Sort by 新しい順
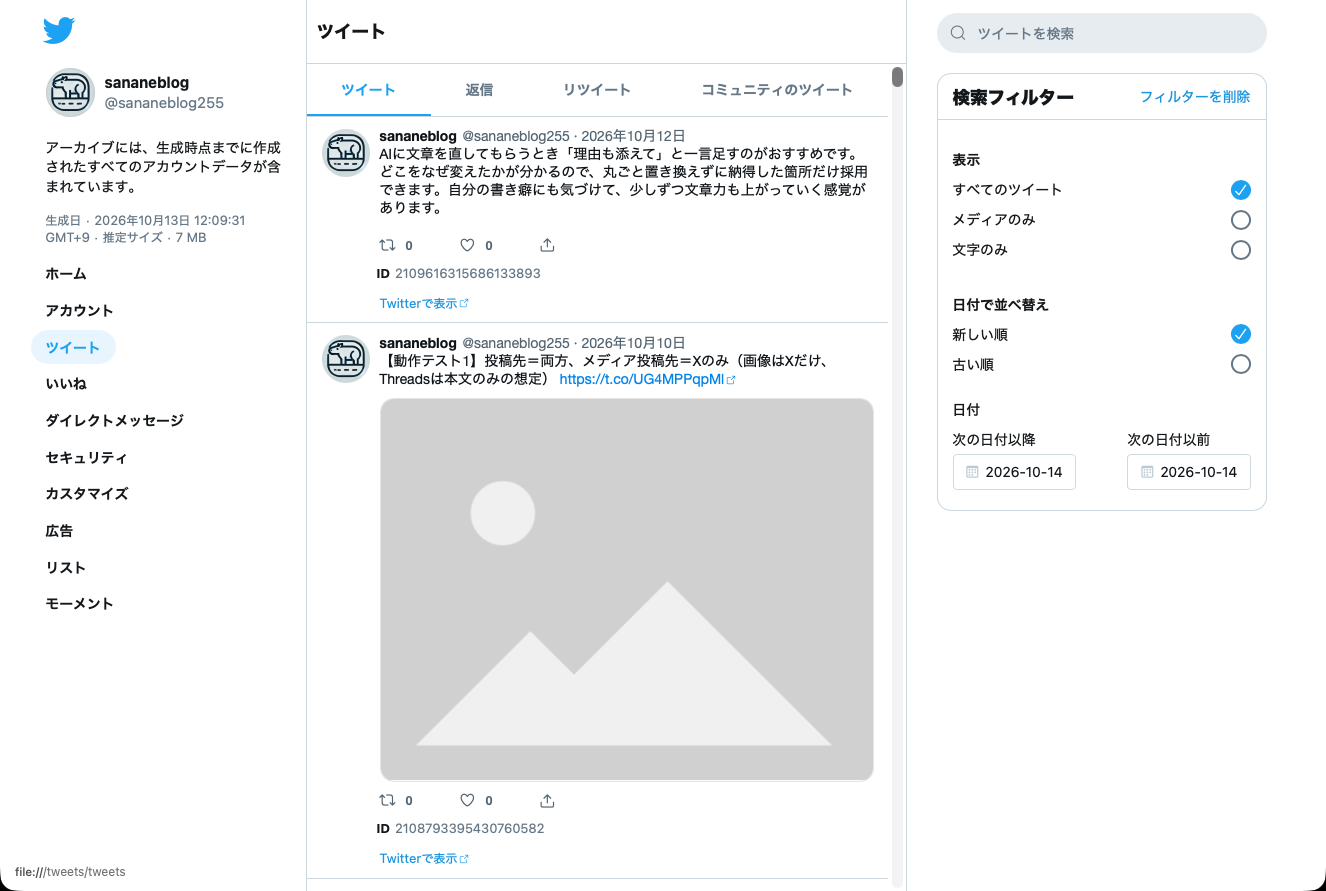The width and height of the screenshot is (1326, 891). [x=1240, y=334]
